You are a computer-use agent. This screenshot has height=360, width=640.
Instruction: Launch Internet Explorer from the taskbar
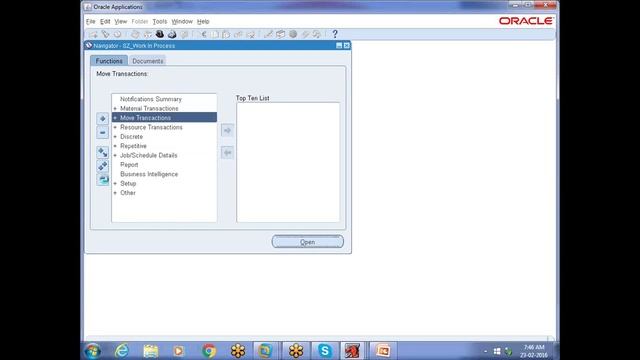point(122,351)
